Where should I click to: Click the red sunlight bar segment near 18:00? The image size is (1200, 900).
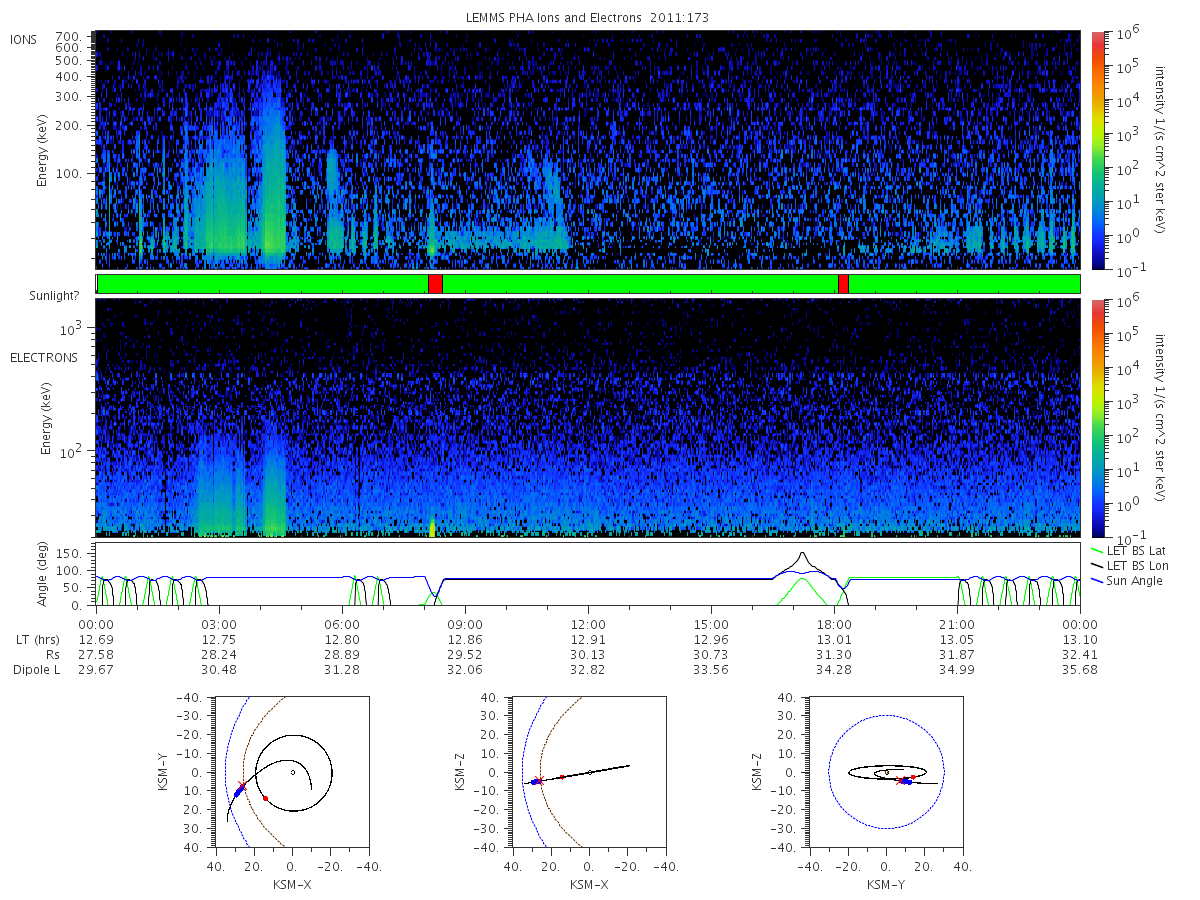point(843,284)
